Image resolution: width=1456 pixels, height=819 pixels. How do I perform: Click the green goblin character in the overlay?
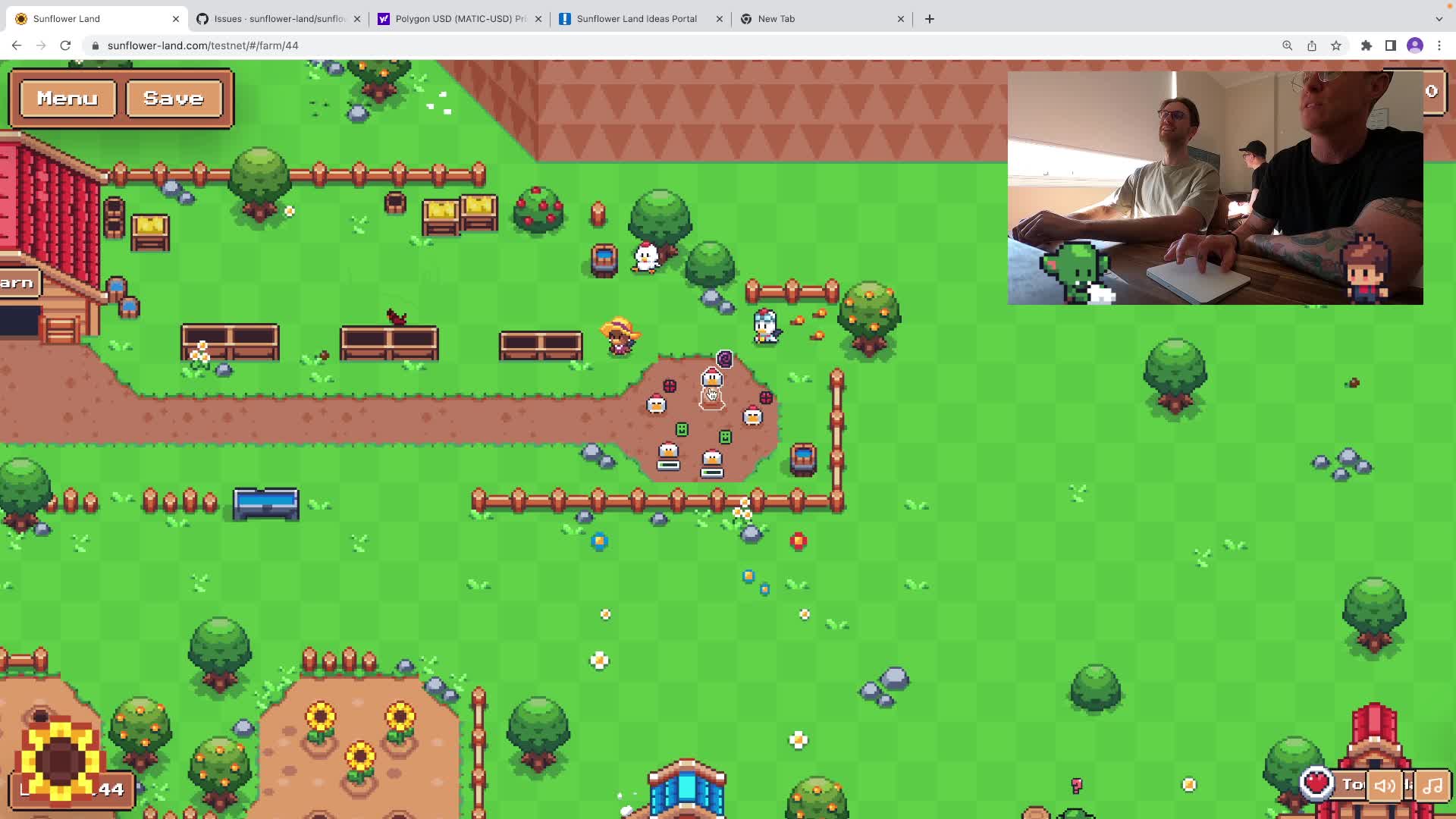pyautogui.click(x=1077, y=273)
